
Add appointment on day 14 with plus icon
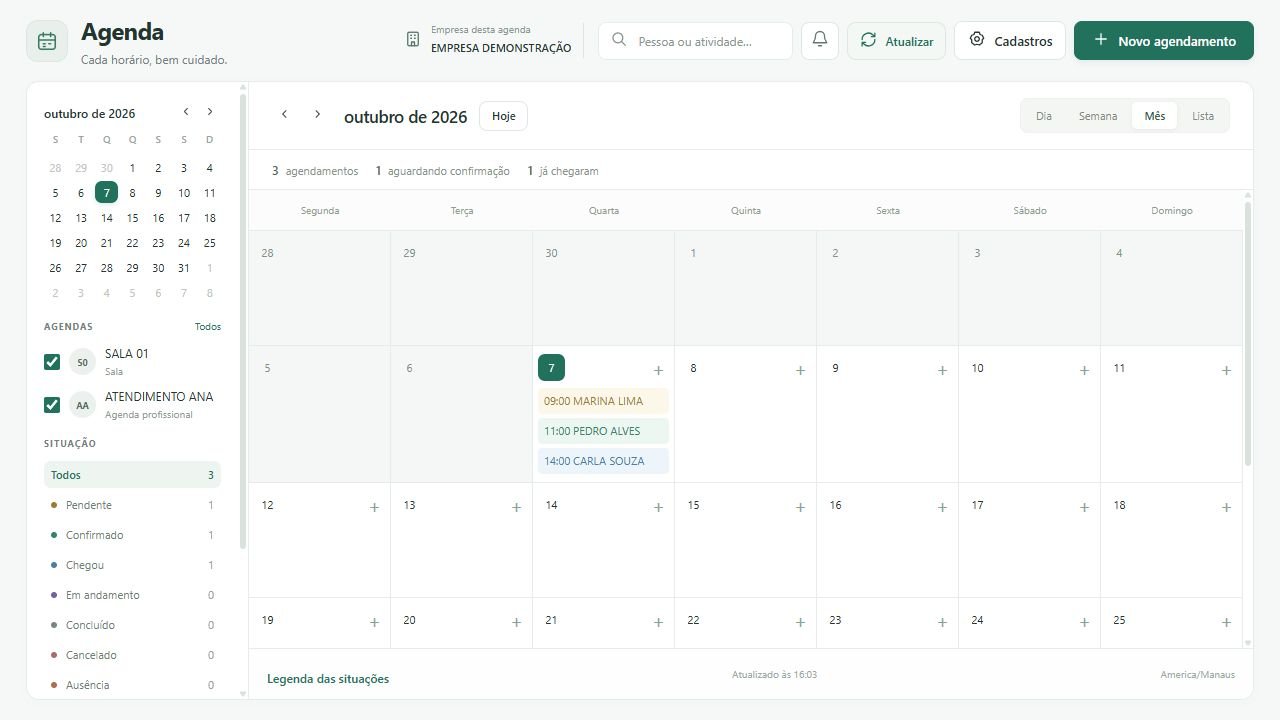tap(658, 507)
